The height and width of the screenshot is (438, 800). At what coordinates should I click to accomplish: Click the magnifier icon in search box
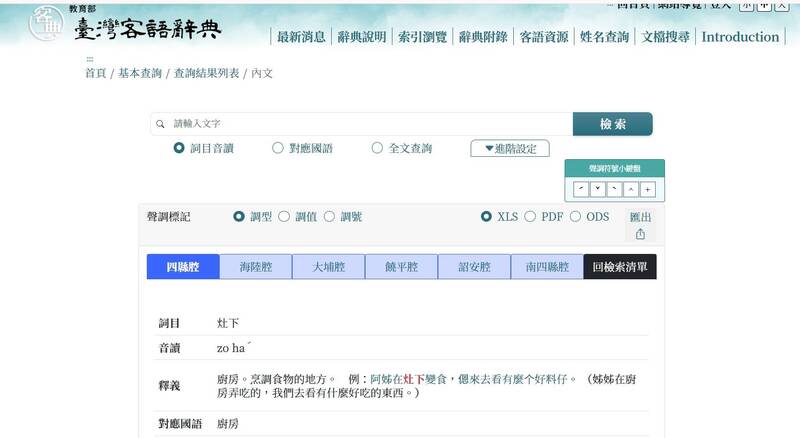pos(160,124)
